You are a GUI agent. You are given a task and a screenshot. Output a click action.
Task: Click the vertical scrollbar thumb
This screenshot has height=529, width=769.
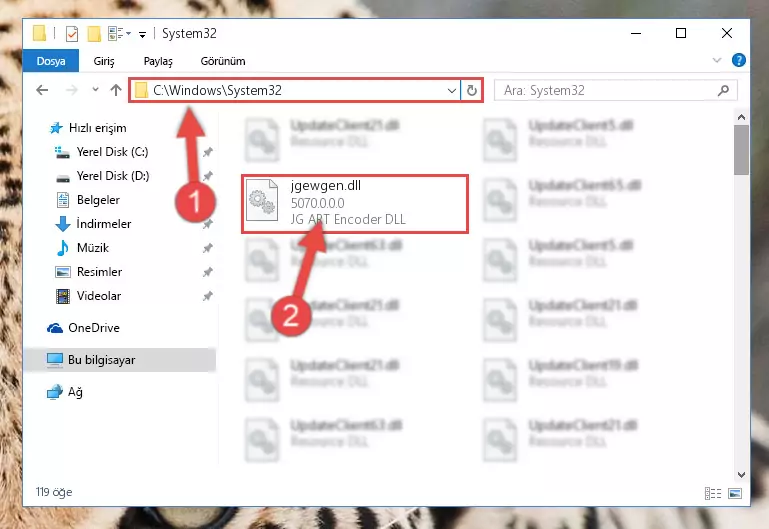pos(741,150)
